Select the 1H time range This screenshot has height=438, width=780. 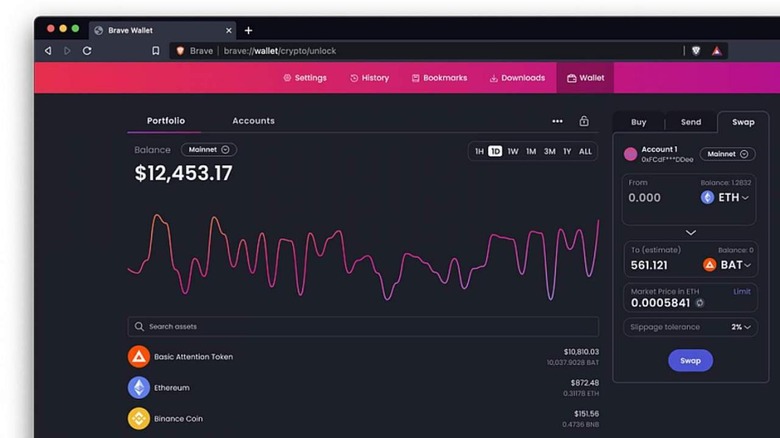(x=479, y=151)
